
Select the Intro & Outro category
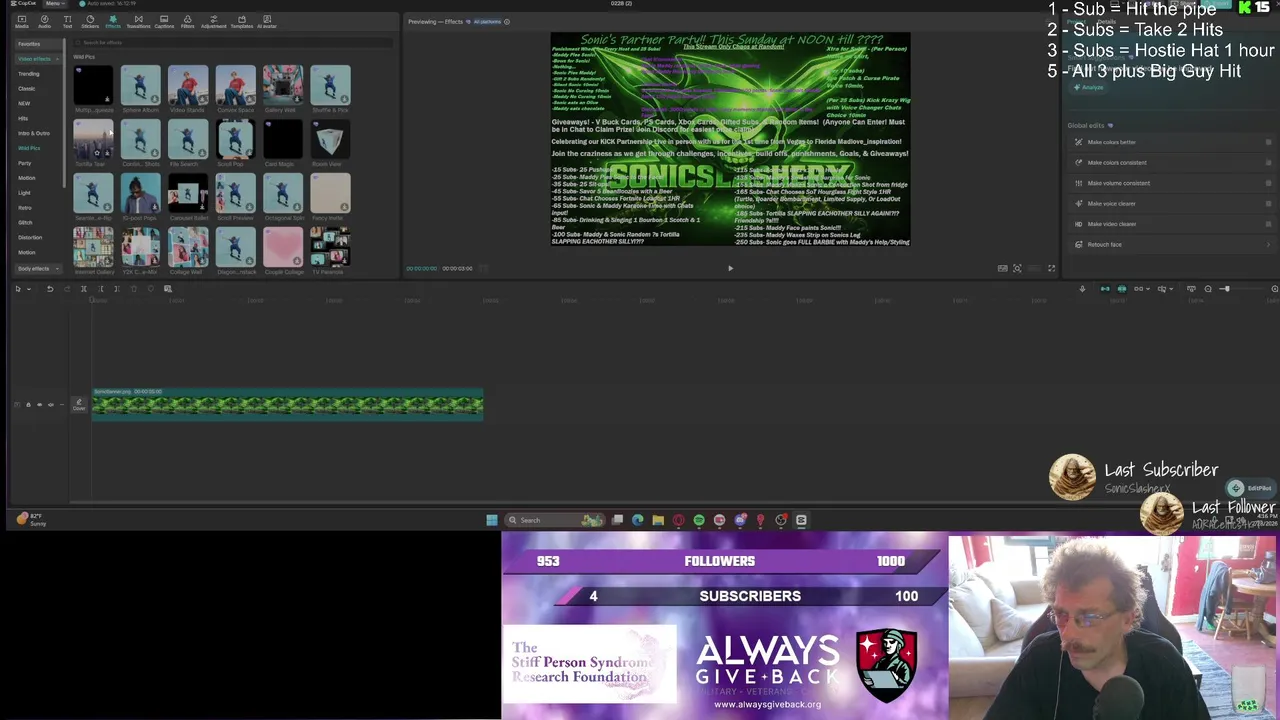click(x=34, y=133)
